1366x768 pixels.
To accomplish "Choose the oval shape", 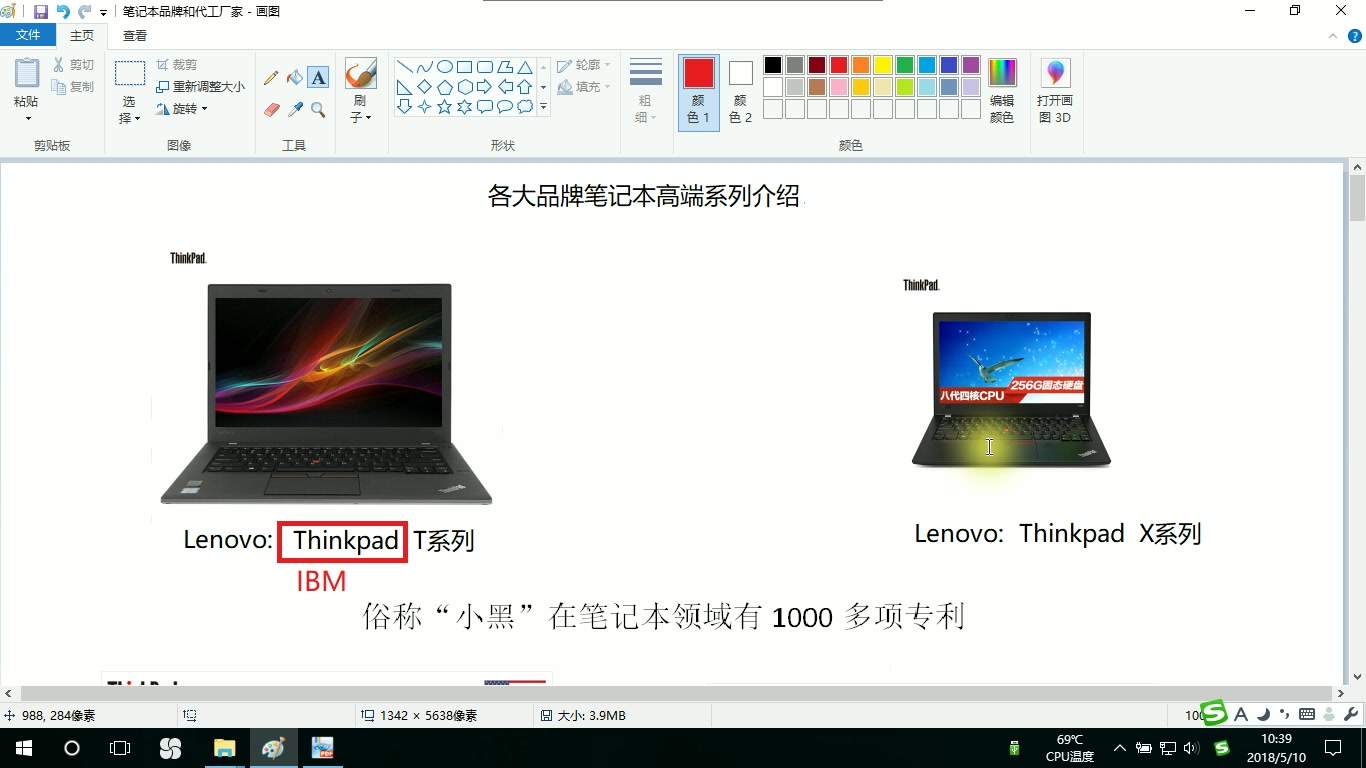I will [x=445, y=67].
